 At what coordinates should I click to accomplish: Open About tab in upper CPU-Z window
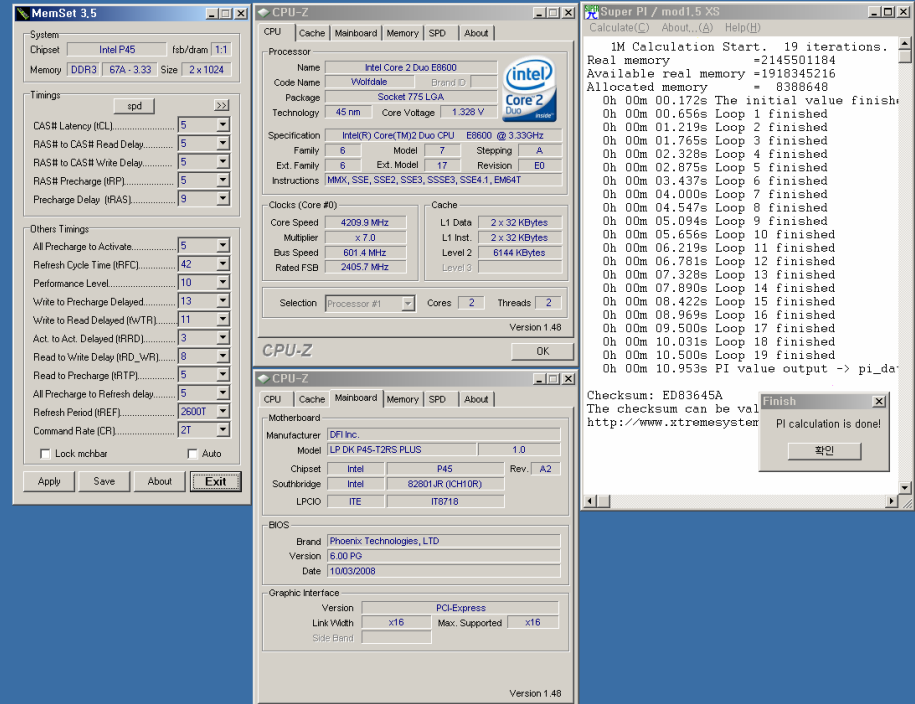click(x=476, y=33)
